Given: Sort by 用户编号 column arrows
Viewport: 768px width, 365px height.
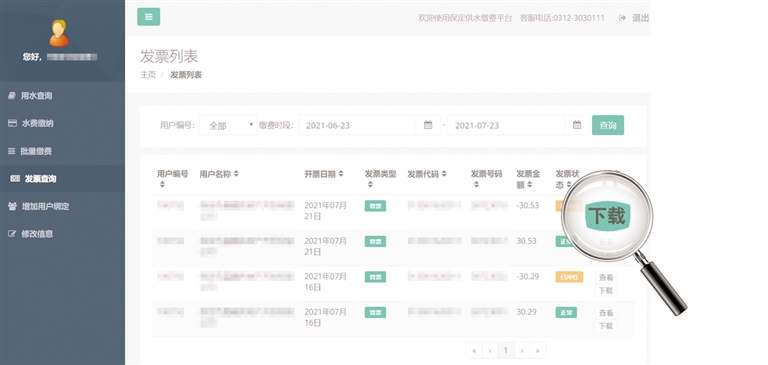Looking at the screenshot, I should click(x=162, y=185).
